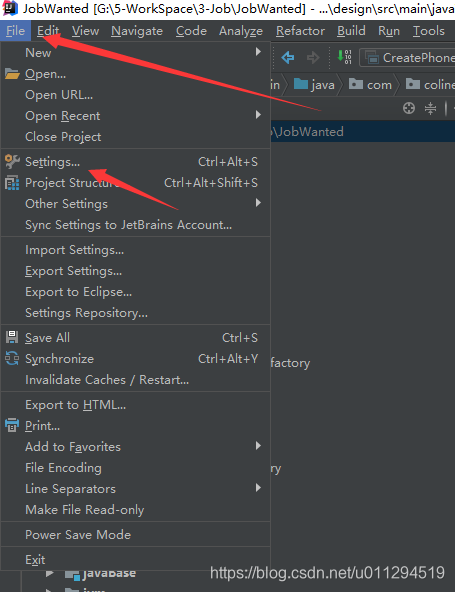This screenshot has height=592, width=455.
Task: Click the Save All floppy disk icon
Action: (12, 337)
